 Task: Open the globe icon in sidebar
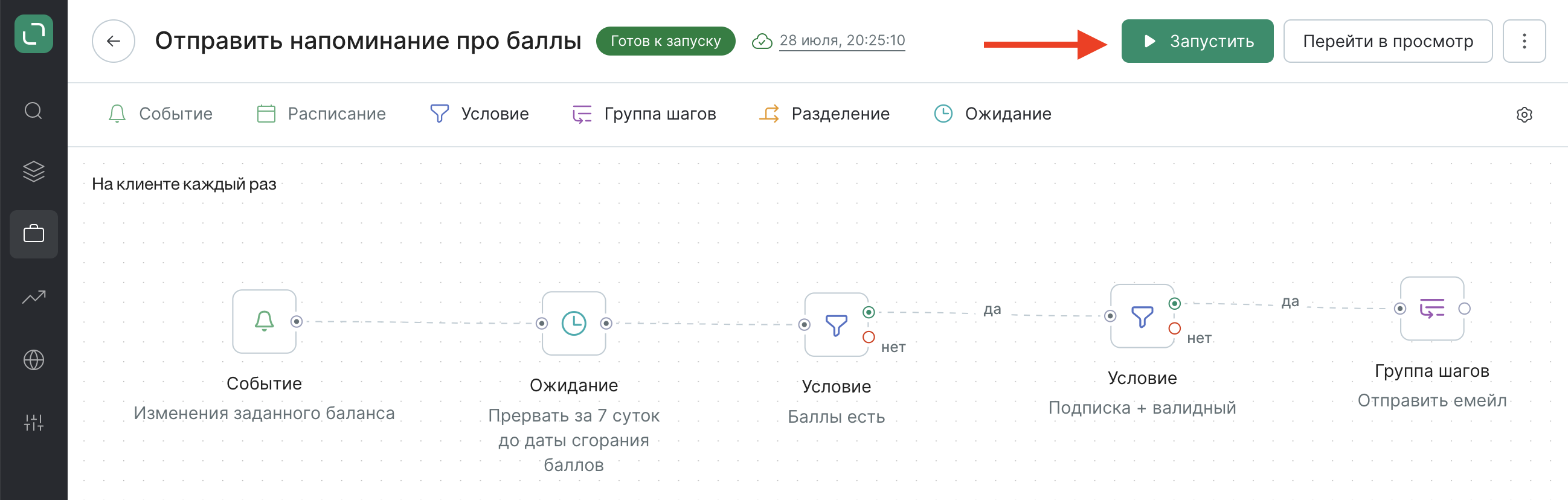click(x=33, y=359)
